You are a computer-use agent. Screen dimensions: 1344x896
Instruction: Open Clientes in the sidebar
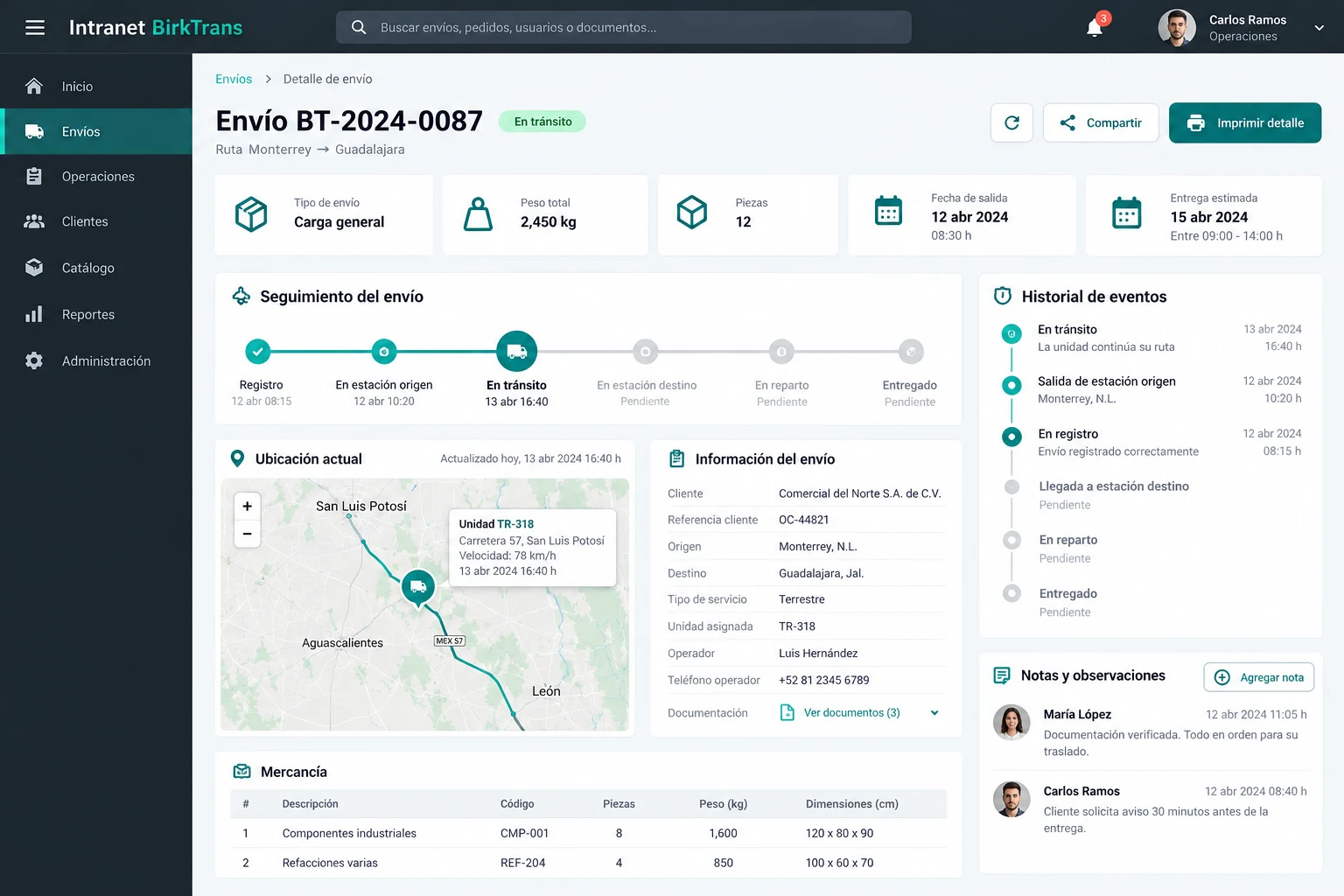click(x=96, y=222)
